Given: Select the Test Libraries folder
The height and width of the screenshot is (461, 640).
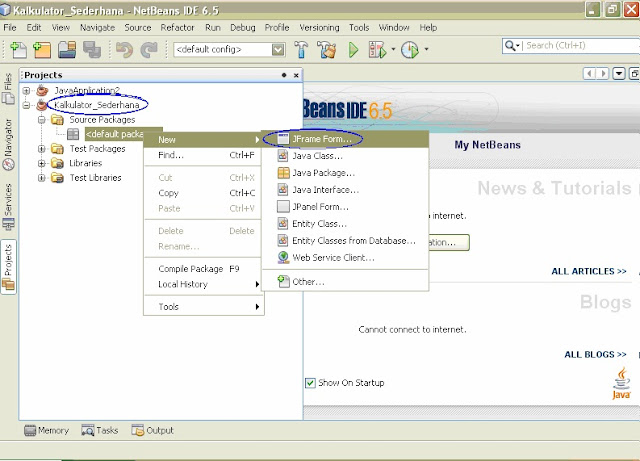Looking at the screenshot, I should (96, 178).
